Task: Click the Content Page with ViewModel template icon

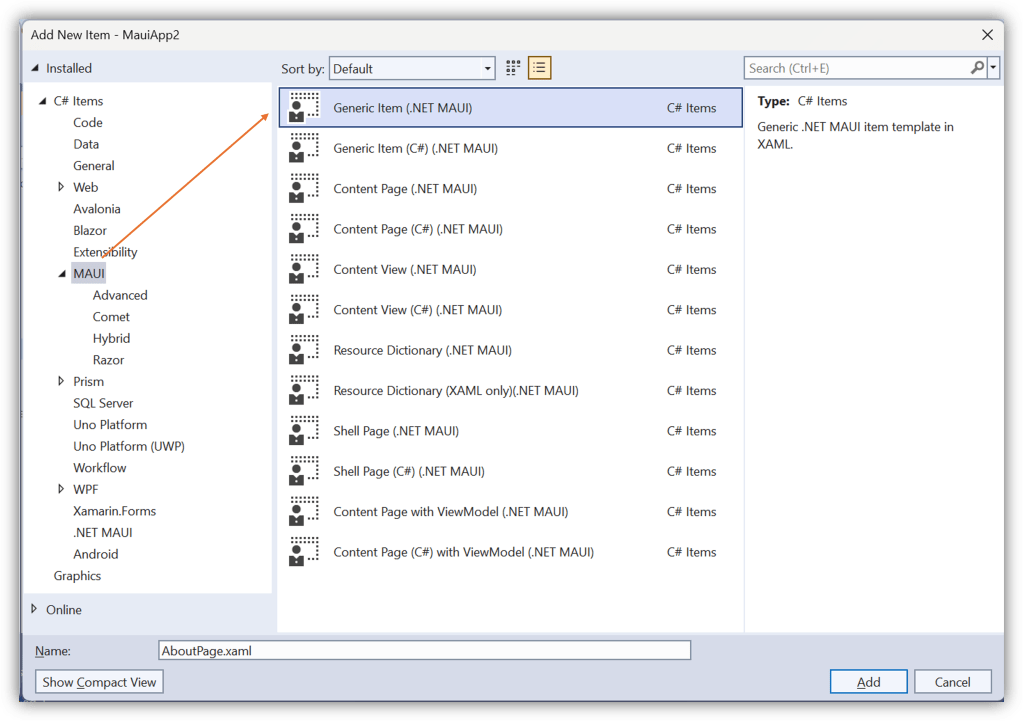Action: point(304,511)
